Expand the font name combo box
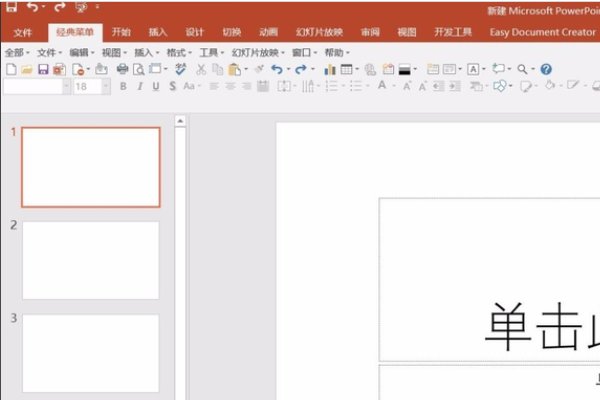 click(x=66, y=87)
